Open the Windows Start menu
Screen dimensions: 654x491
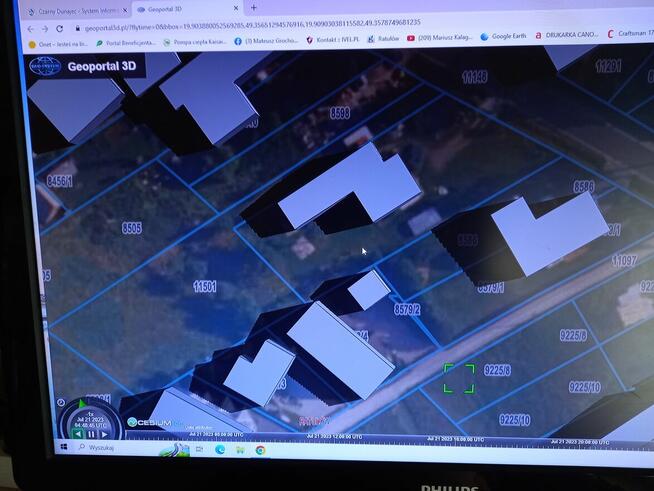(64, 448)
